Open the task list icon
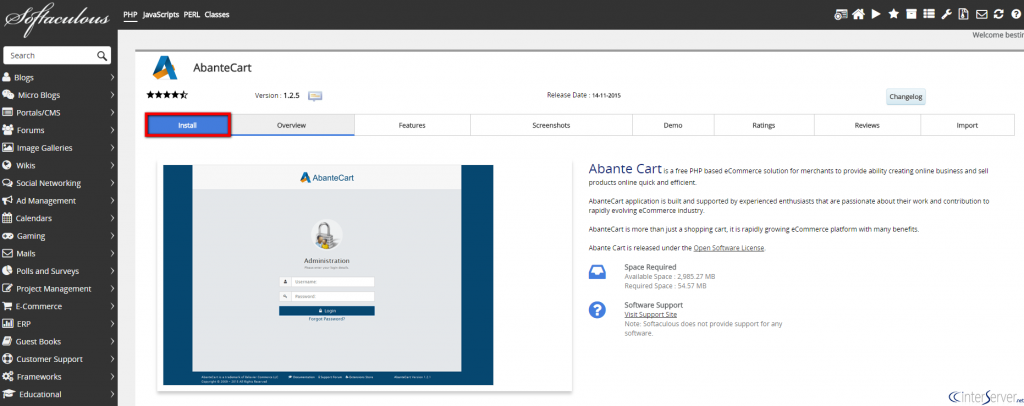Viewport: 1024px width, 406px height. point(929,14)
